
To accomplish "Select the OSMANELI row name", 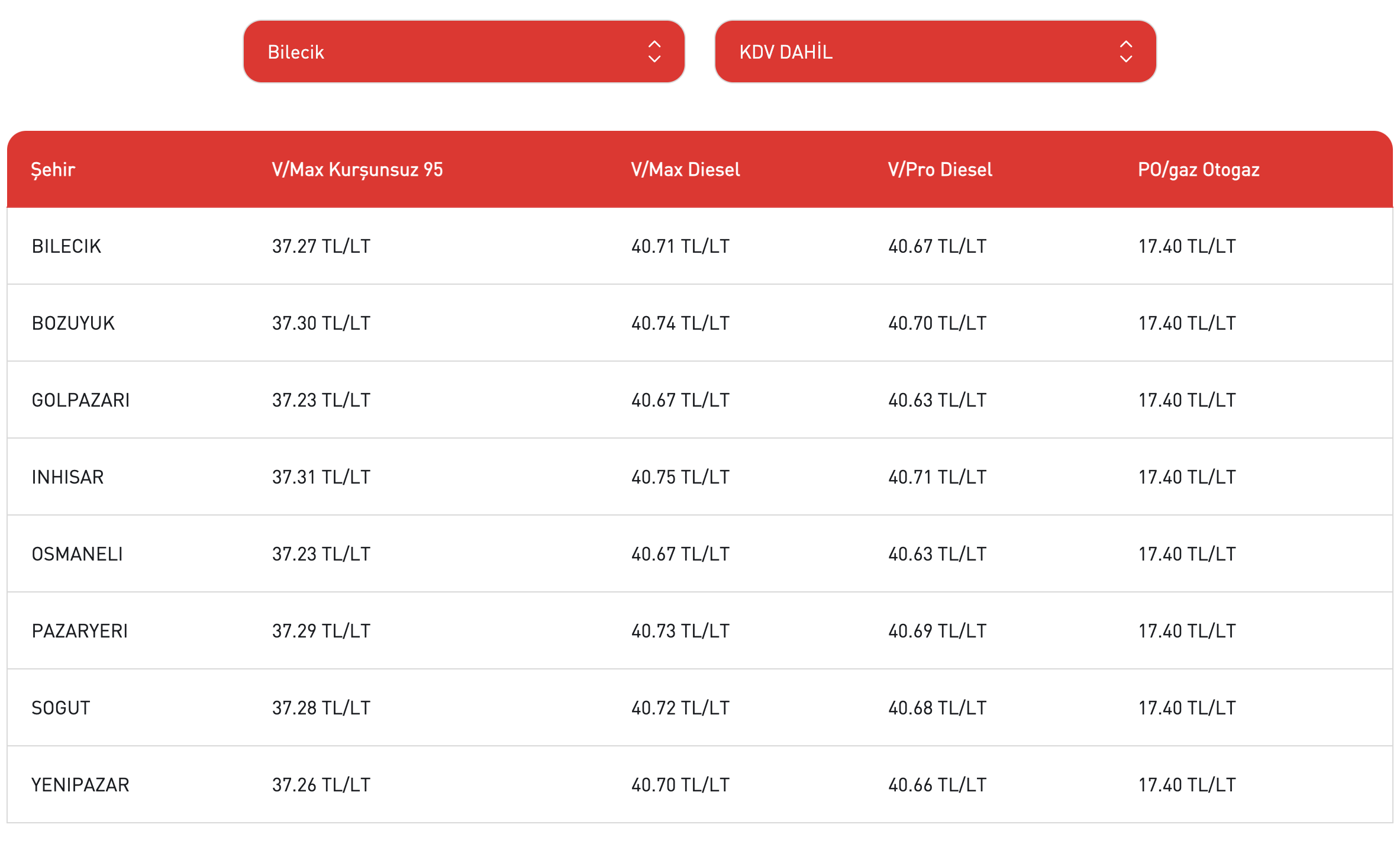I will coord(78,554).
